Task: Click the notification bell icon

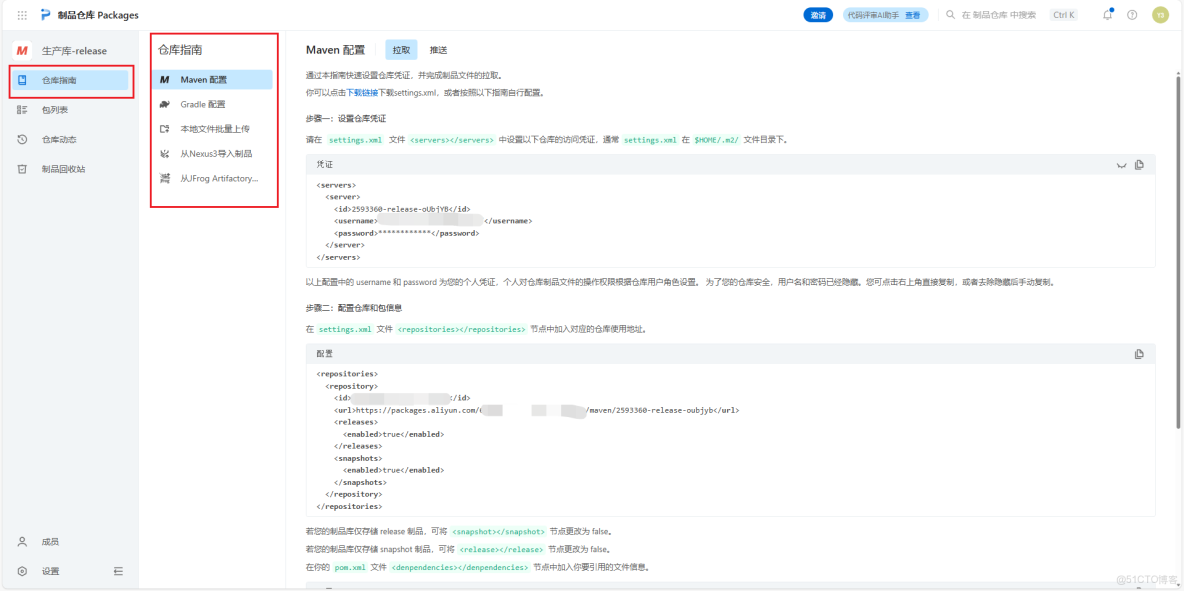Action: [1107, 14]
